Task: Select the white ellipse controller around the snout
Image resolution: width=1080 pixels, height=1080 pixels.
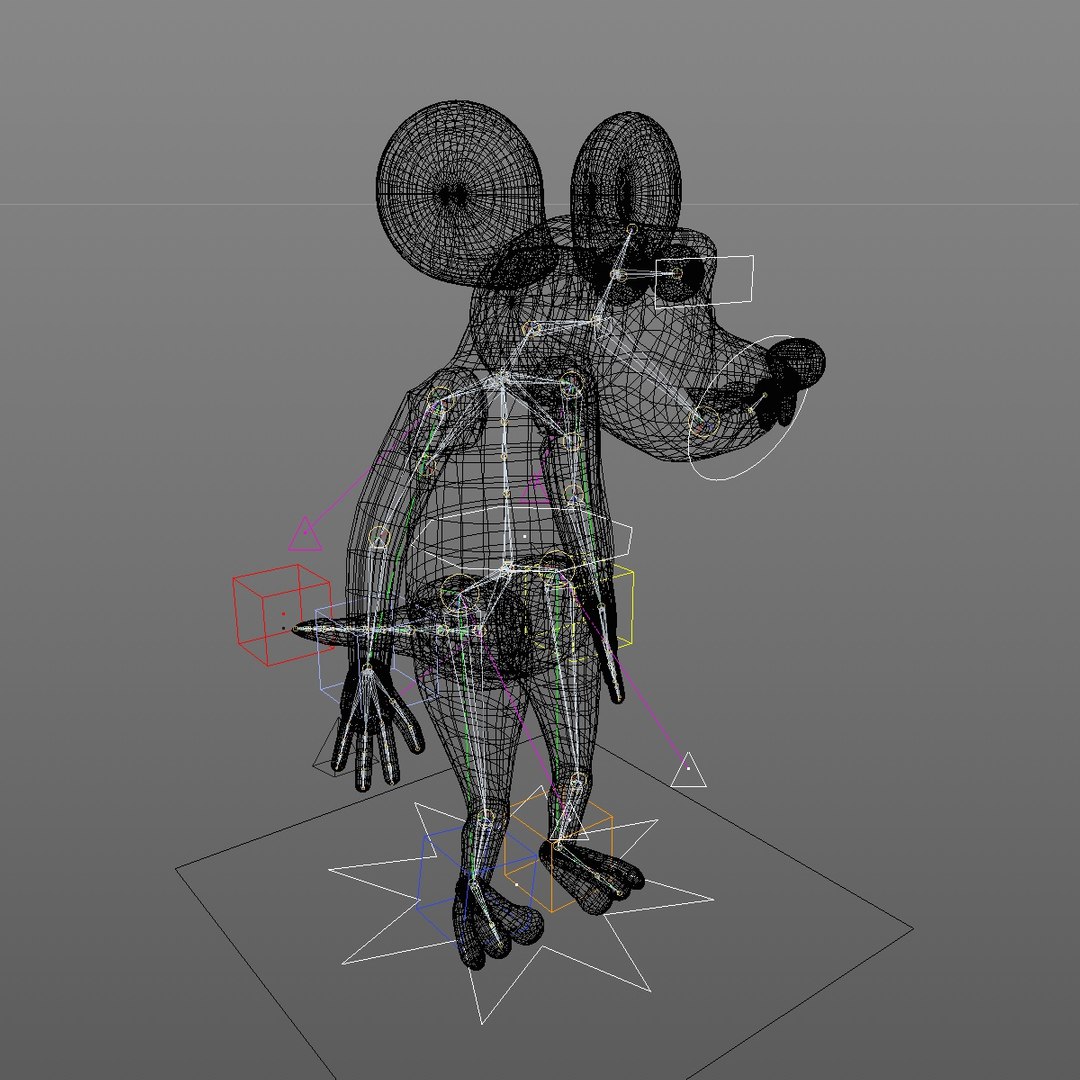Action: (x=747, y=408)
